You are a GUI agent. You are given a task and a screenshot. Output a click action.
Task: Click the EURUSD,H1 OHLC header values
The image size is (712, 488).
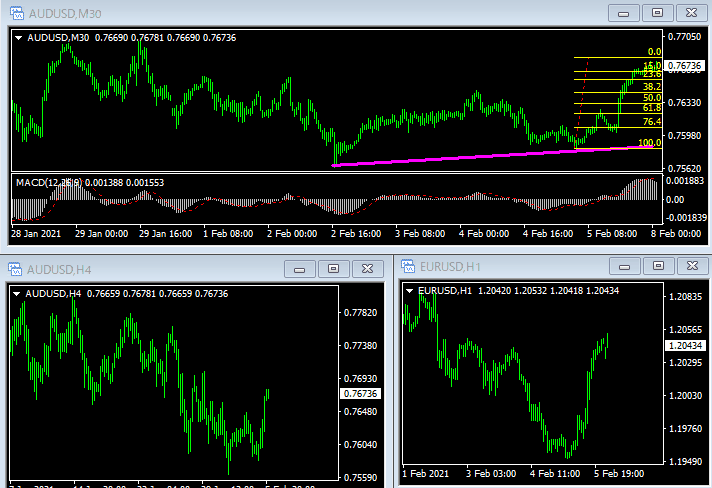pyautogui.click(x=549, y=291)
